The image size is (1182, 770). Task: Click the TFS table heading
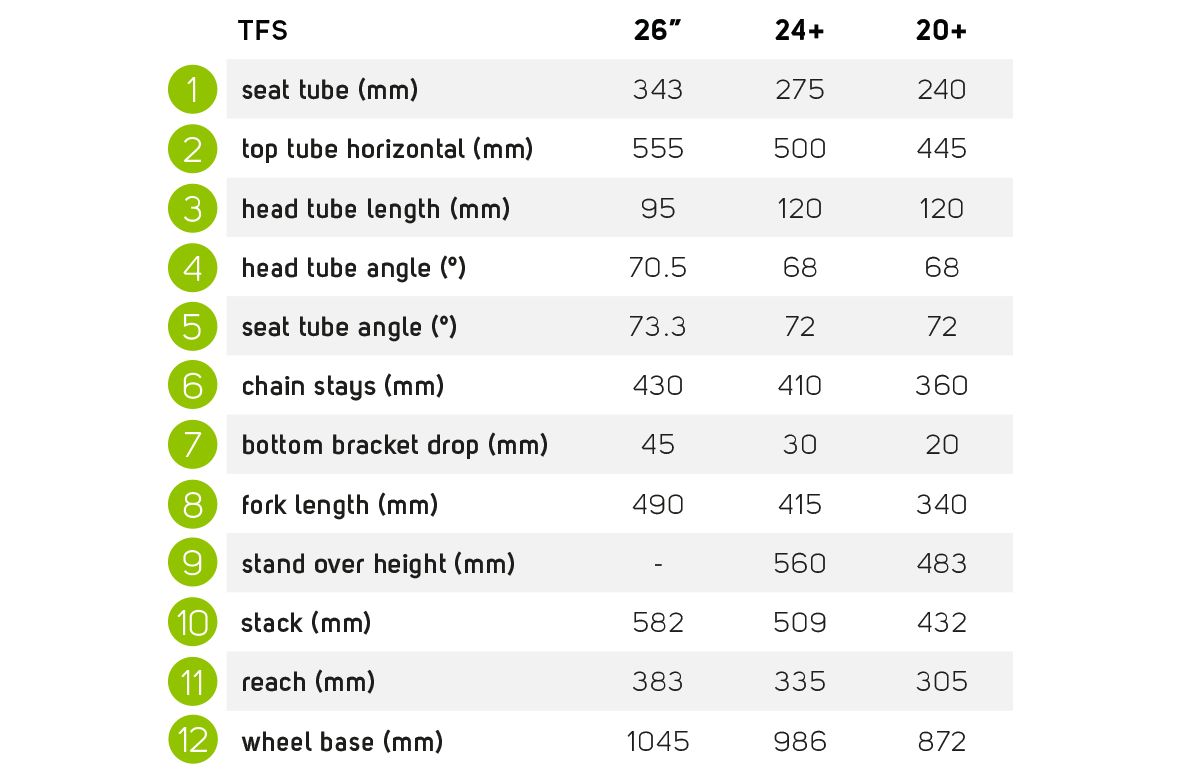pos(262,30)
